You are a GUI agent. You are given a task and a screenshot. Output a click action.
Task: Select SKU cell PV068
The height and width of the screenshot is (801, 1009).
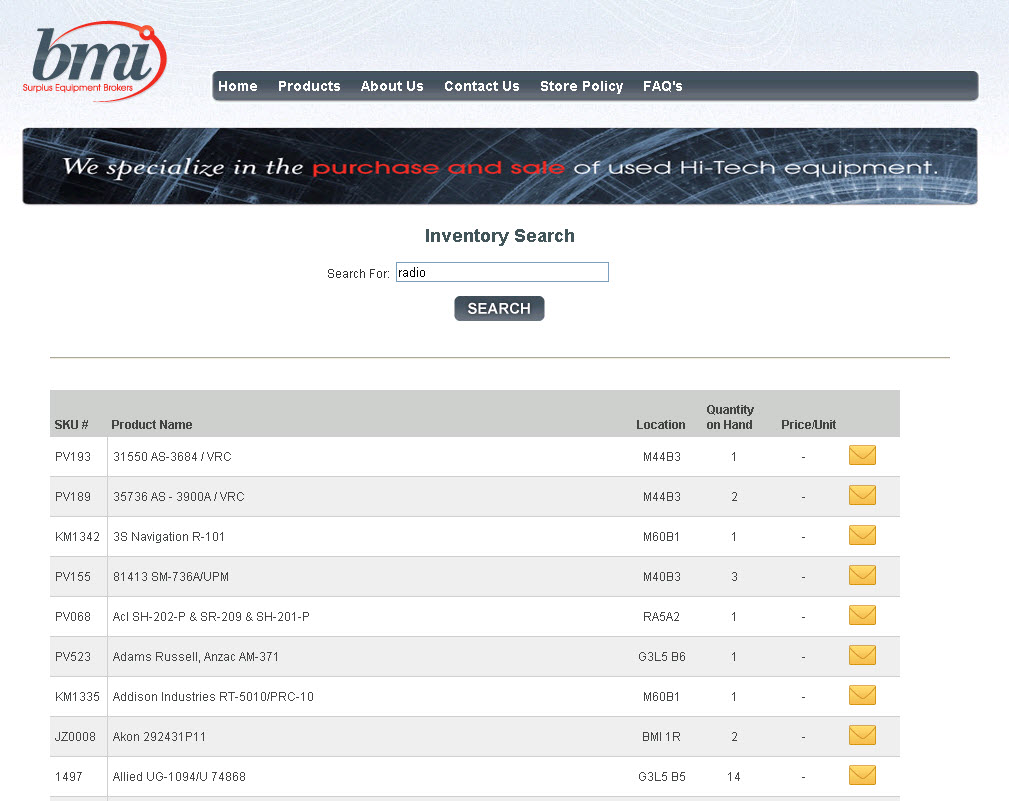tap(73, 616)
